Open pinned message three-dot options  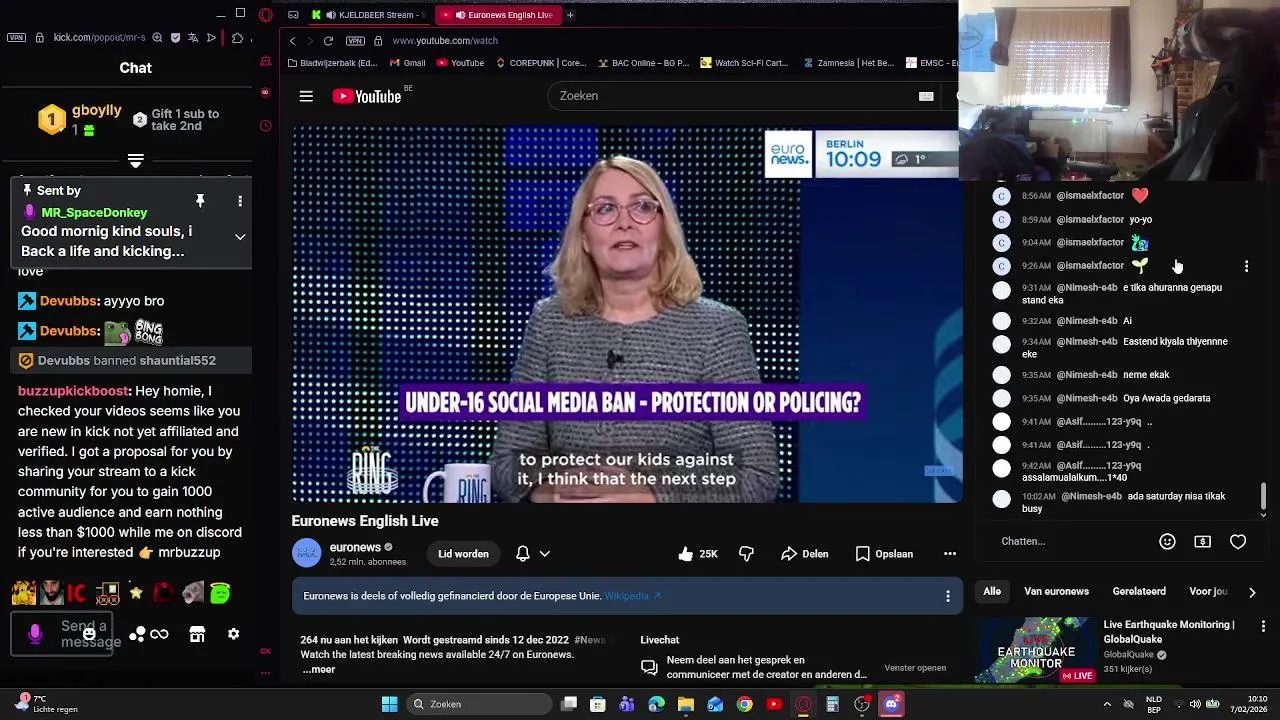pos(240,201)
